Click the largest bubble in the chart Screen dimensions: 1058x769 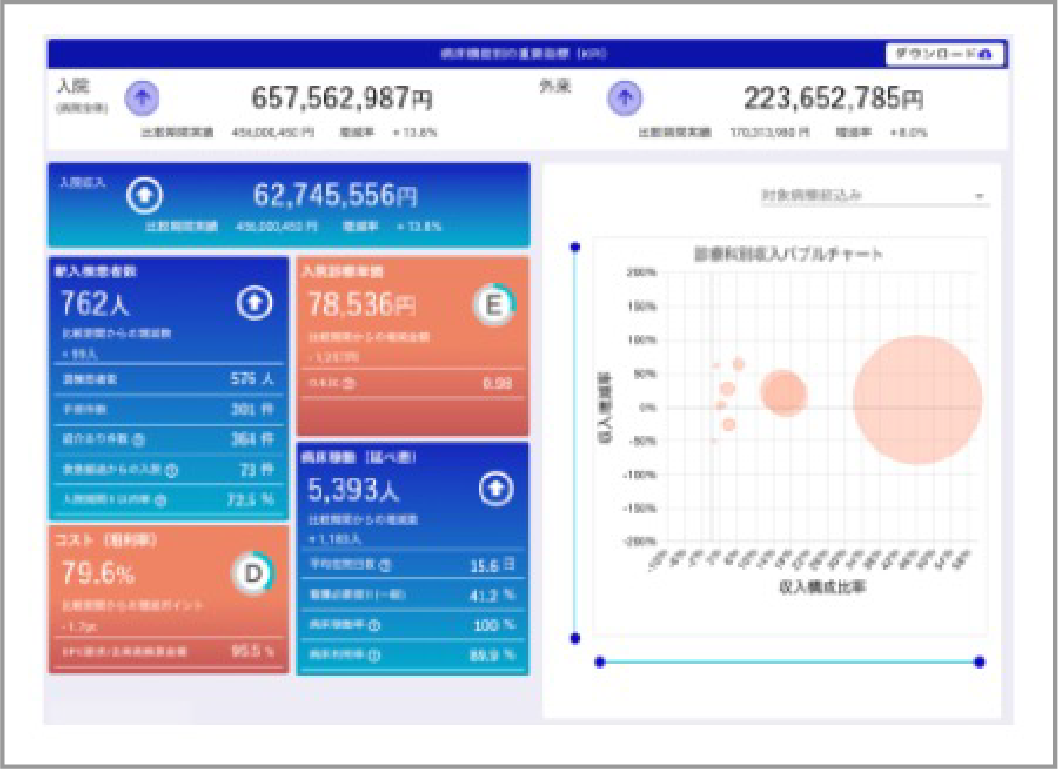[x=918, y=400]
